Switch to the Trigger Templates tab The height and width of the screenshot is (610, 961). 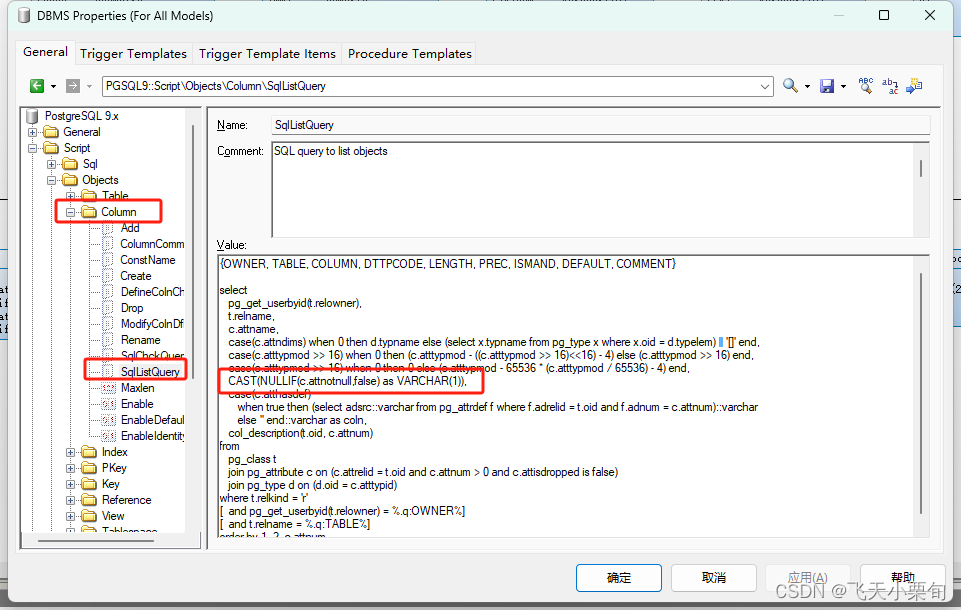(133, 53)
